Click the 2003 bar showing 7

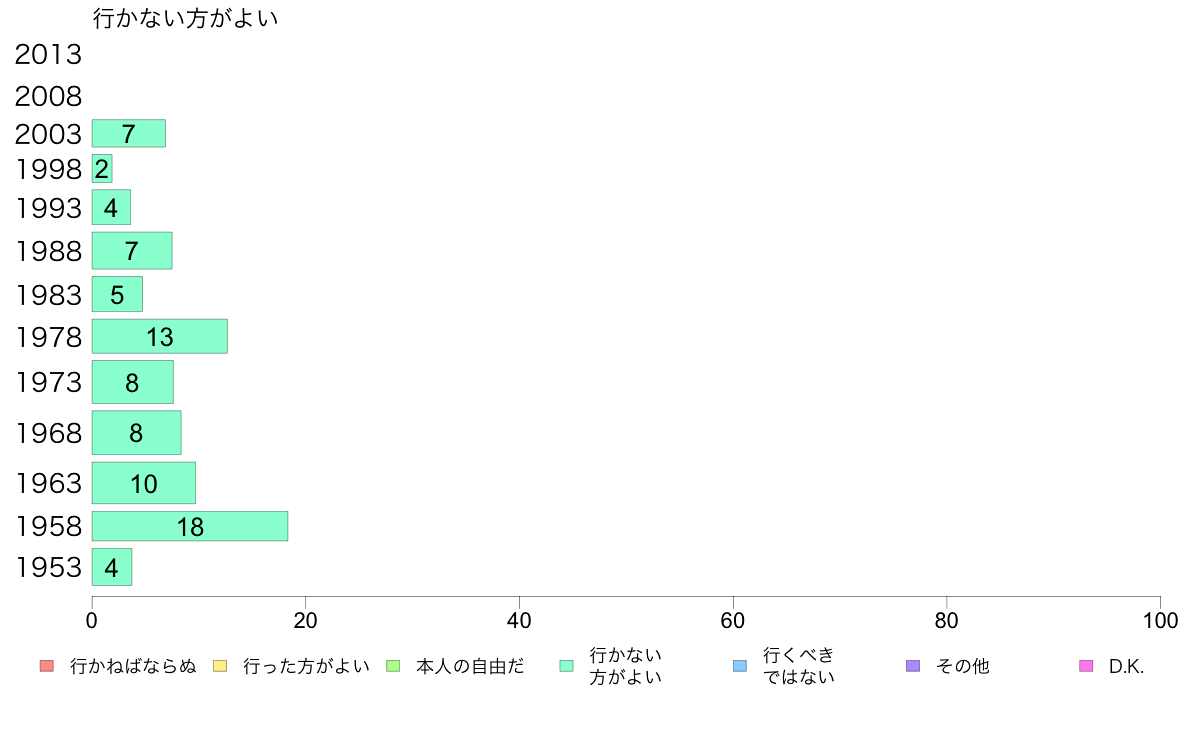pyautogui.click(x=129, y=133)
